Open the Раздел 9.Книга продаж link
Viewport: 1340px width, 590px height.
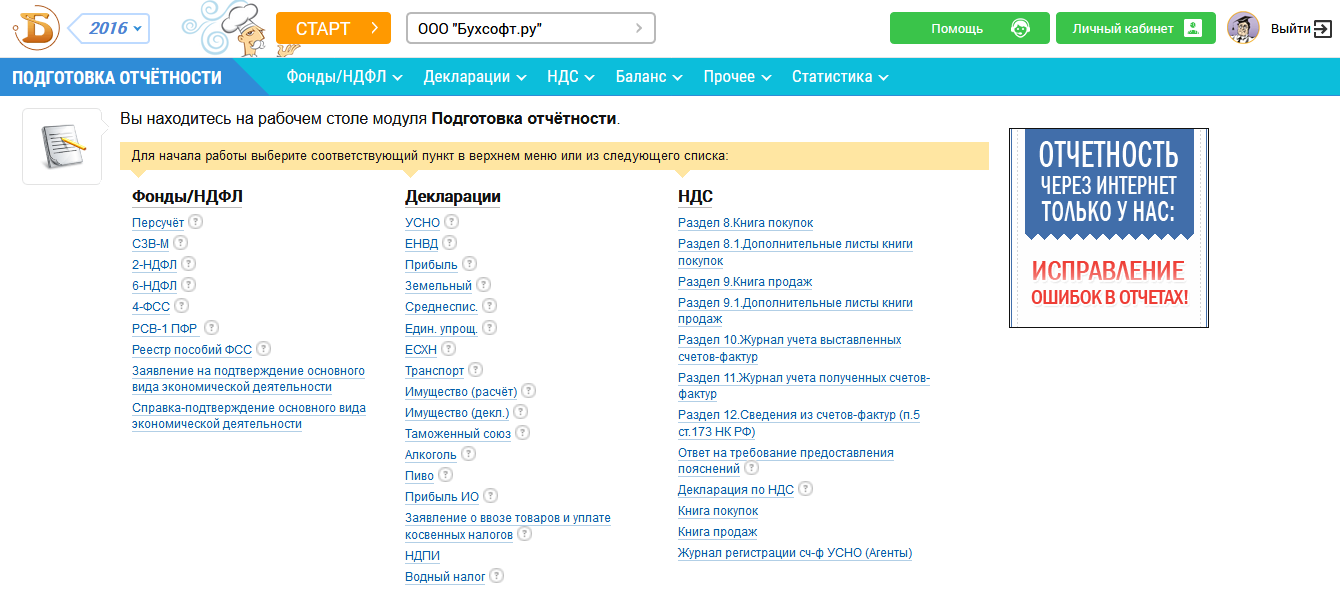[745, 282]
